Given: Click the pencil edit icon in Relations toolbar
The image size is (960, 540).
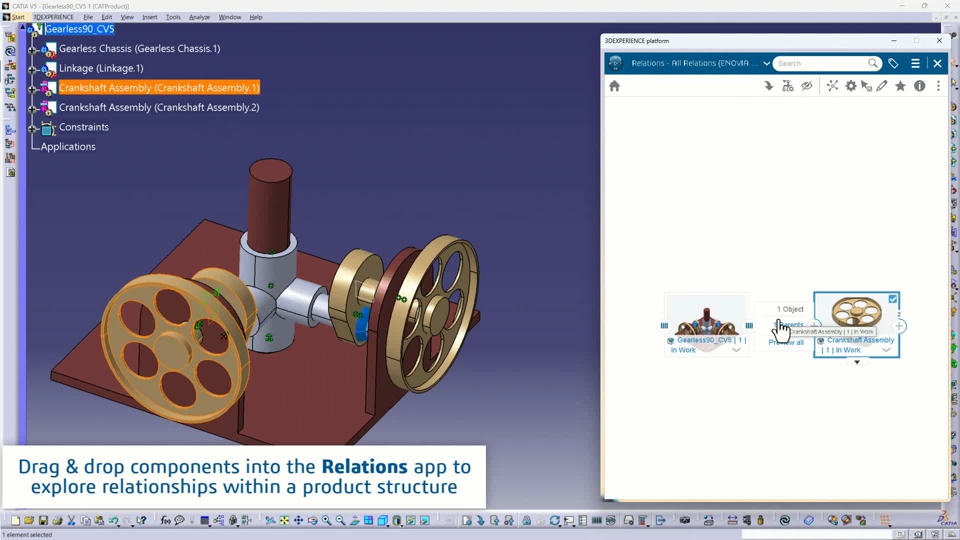Looking at the screenshot, I should coord(882,86).
